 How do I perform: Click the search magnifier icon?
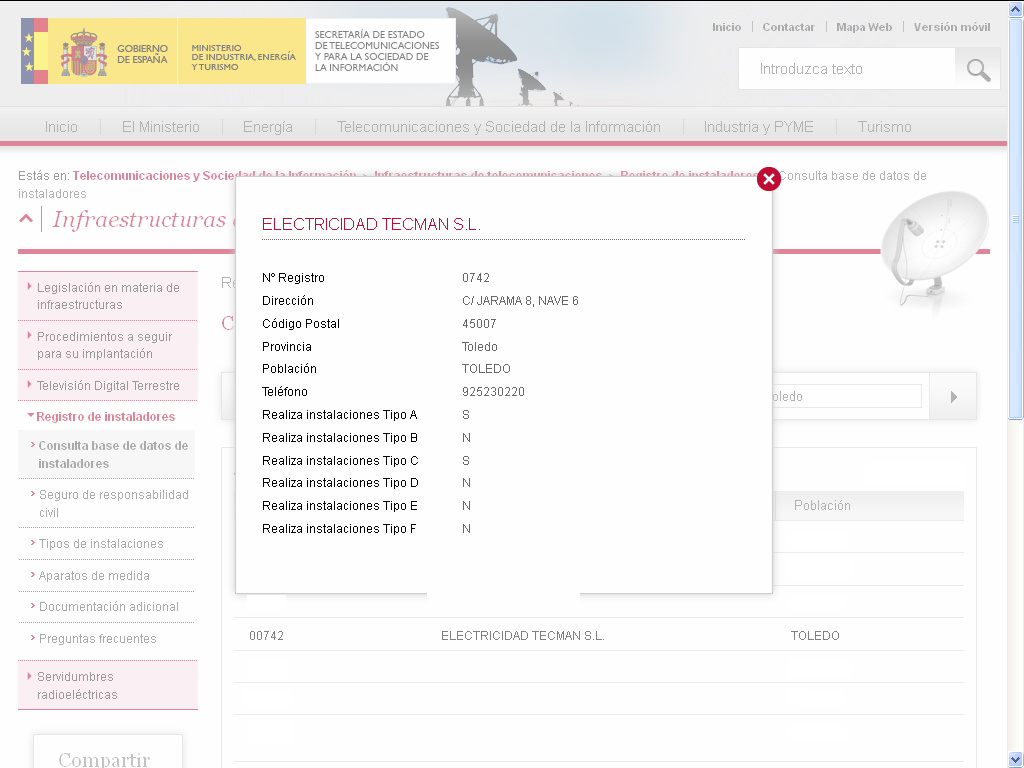tap(978, 69)
